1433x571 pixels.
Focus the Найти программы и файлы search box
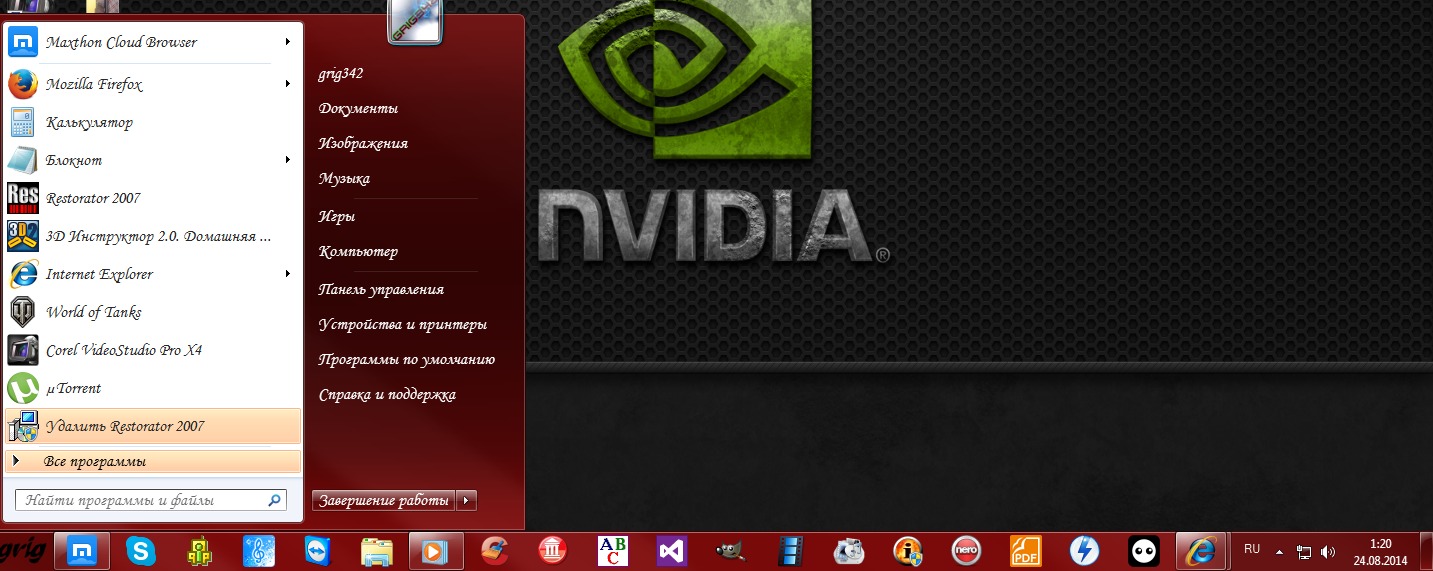(x=151, y=500)
